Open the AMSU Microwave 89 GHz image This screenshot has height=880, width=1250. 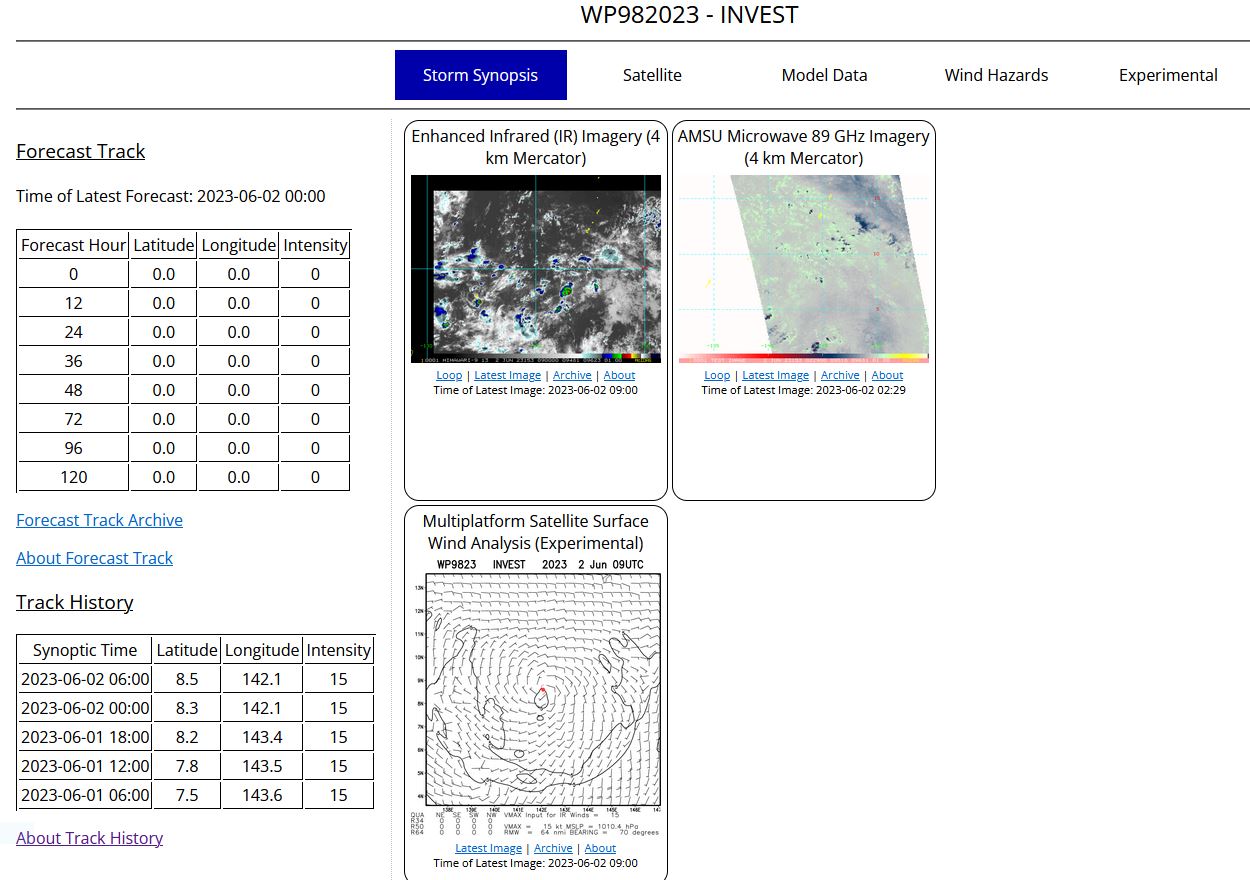tap(804, 269)
